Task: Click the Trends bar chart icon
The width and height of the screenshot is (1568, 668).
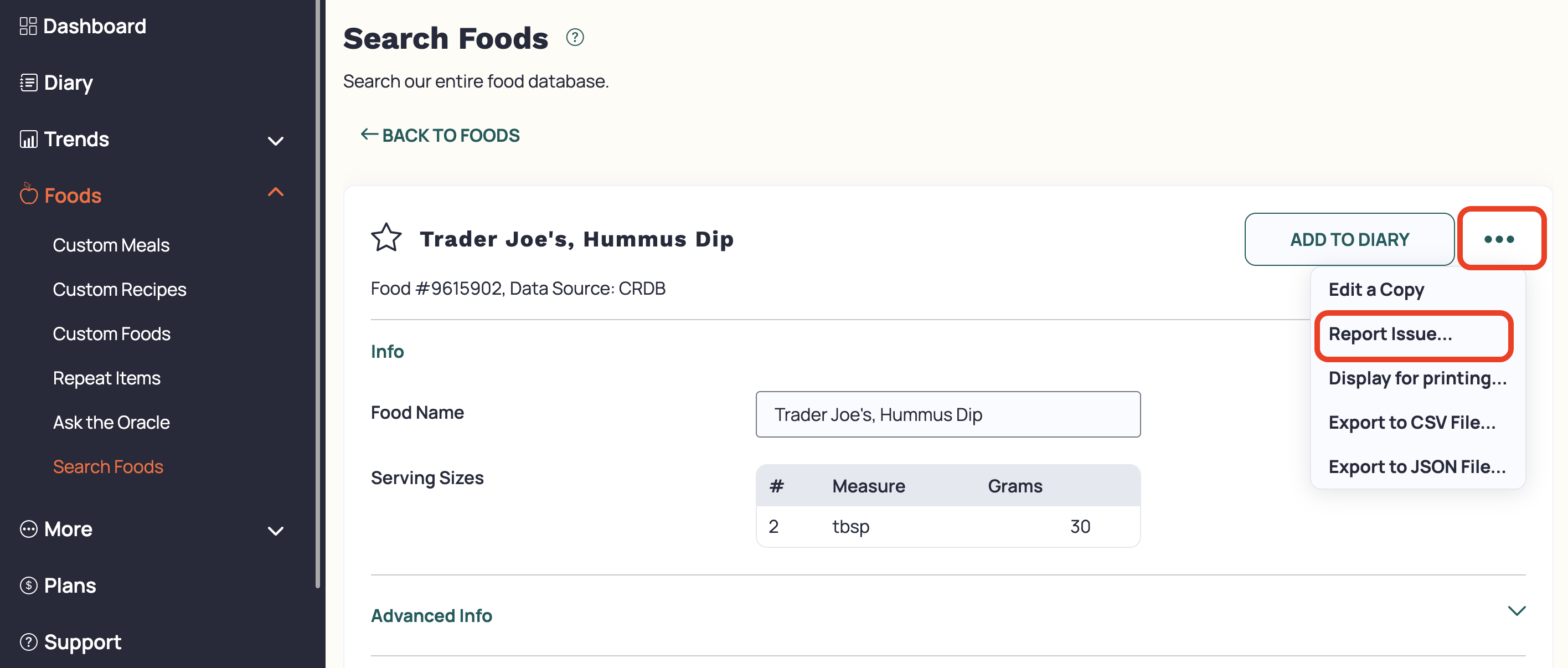Action: [x=28, y=140]
